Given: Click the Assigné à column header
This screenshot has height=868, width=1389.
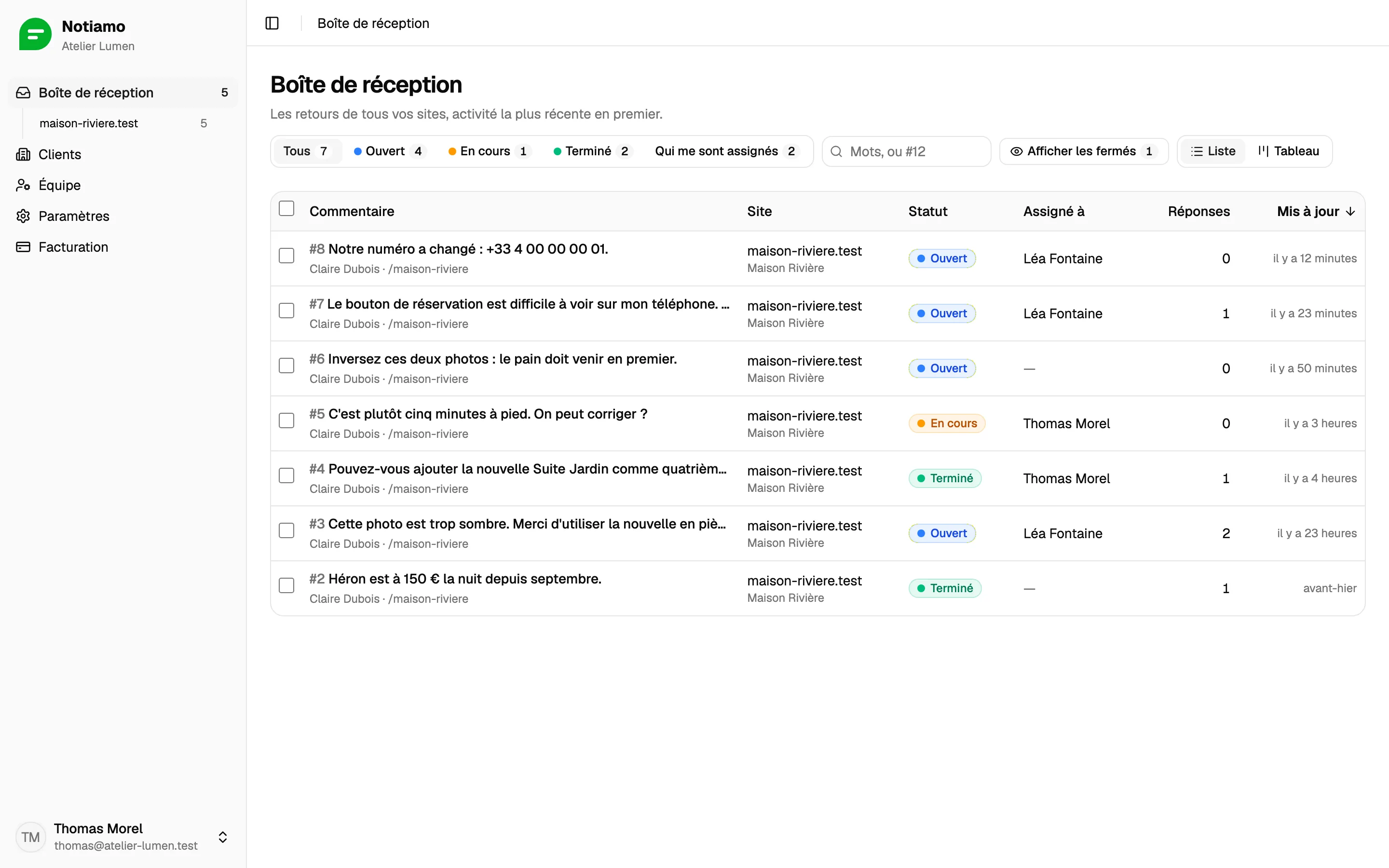Looking at the screenshot, I should [x=1054, y=211].
